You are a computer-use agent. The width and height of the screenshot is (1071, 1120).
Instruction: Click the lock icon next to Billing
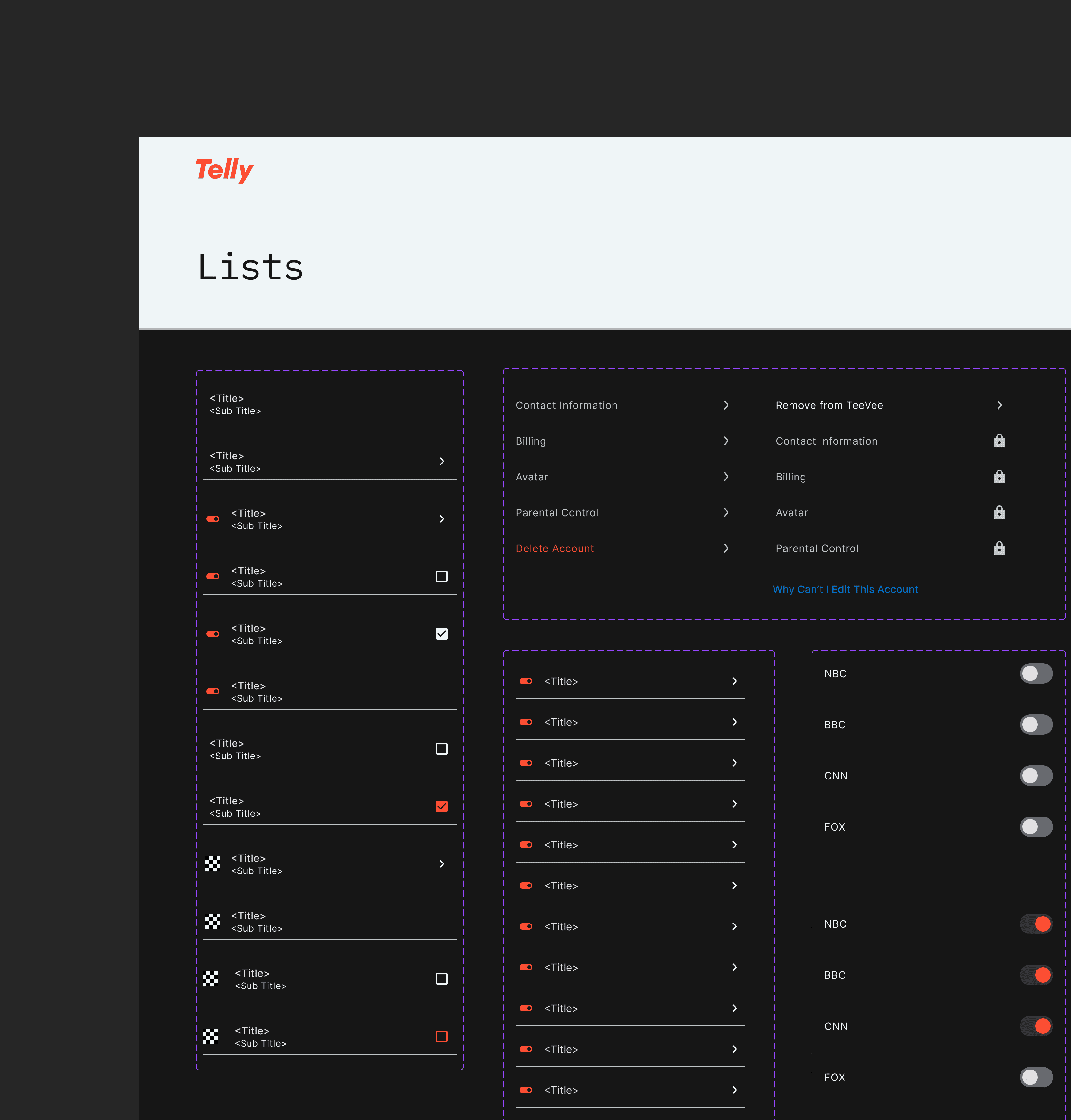pos(998,477)
